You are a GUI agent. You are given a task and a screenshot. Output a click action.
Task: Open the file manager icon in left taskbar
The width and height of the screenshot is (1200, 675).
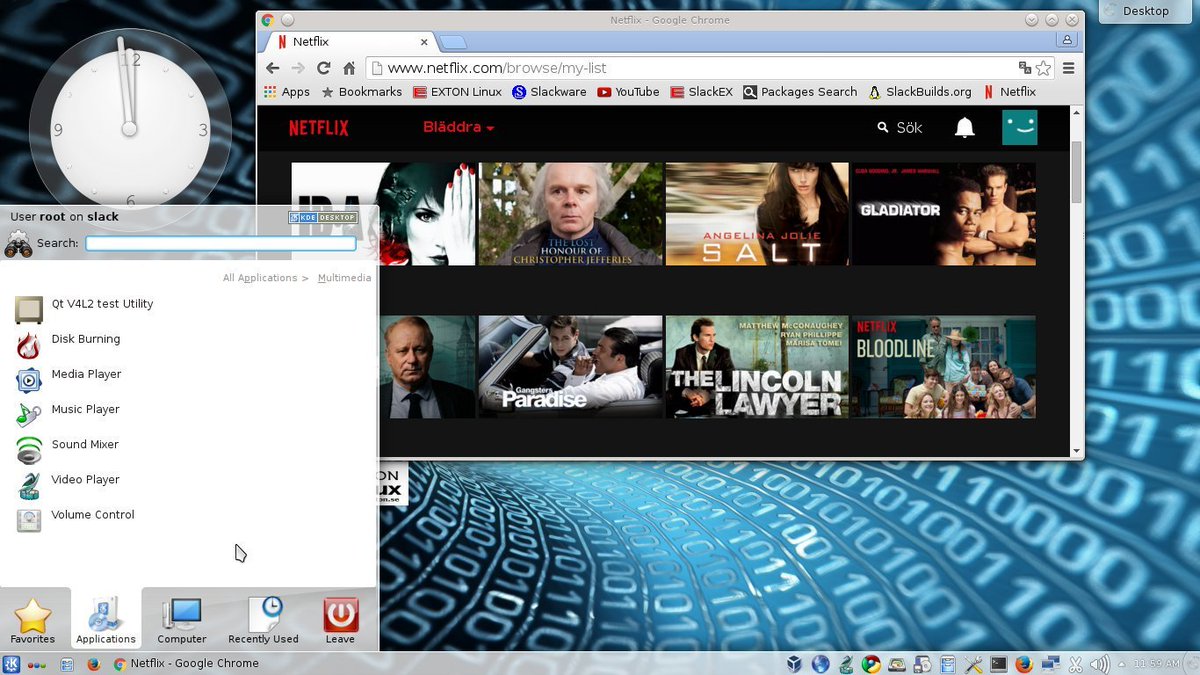(67, 664)
